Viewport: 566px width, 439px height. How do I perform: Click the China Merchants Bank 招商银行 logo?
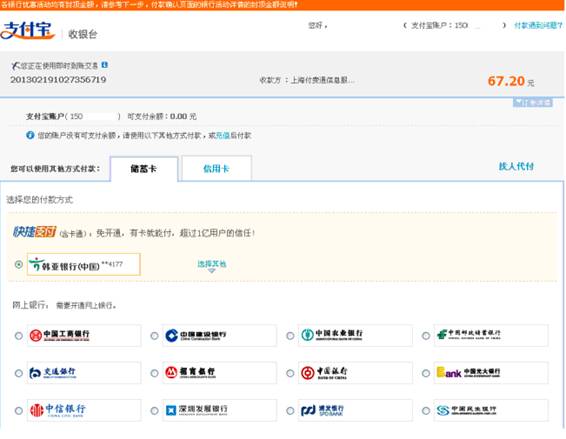coord(190,372)
